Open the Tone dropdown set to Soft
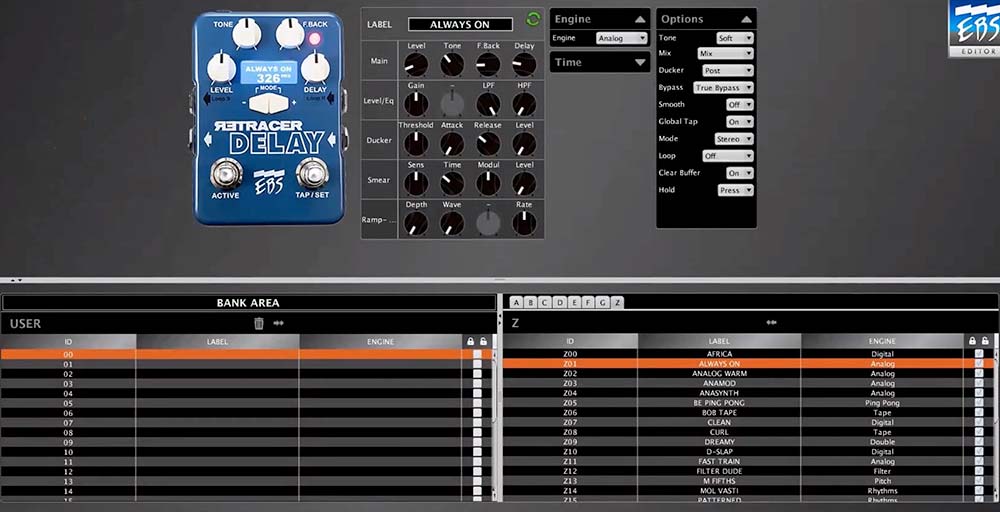Viewport: 1000px width, 512px height. (x=735, y=38)
